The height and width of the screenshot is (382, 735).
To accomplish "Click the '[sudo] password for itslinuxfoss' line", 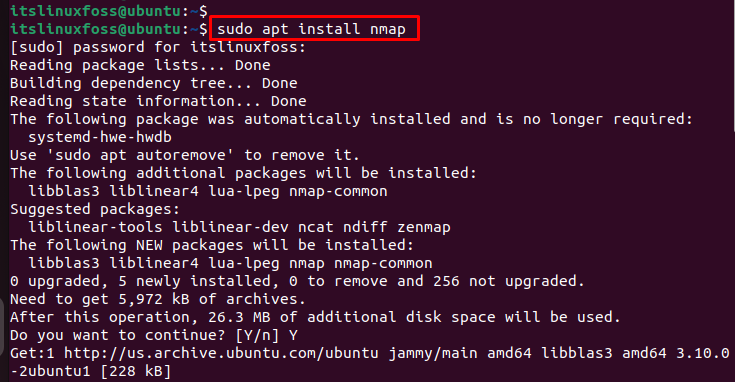I will click(x=158, y=47).
